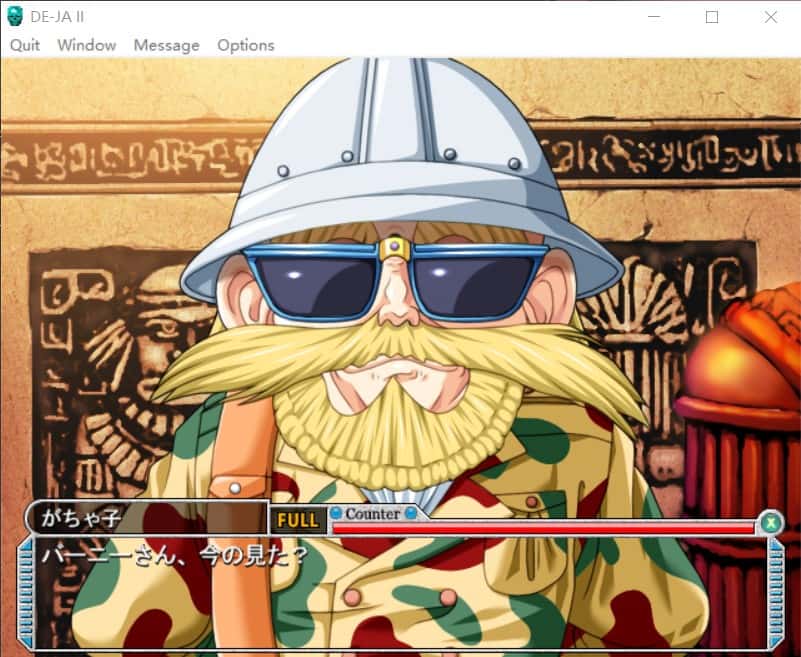Click the left blue ribbed message-box edge
Image resolution: width=801 pixels, height=657 pixels.
pos(26,594)
